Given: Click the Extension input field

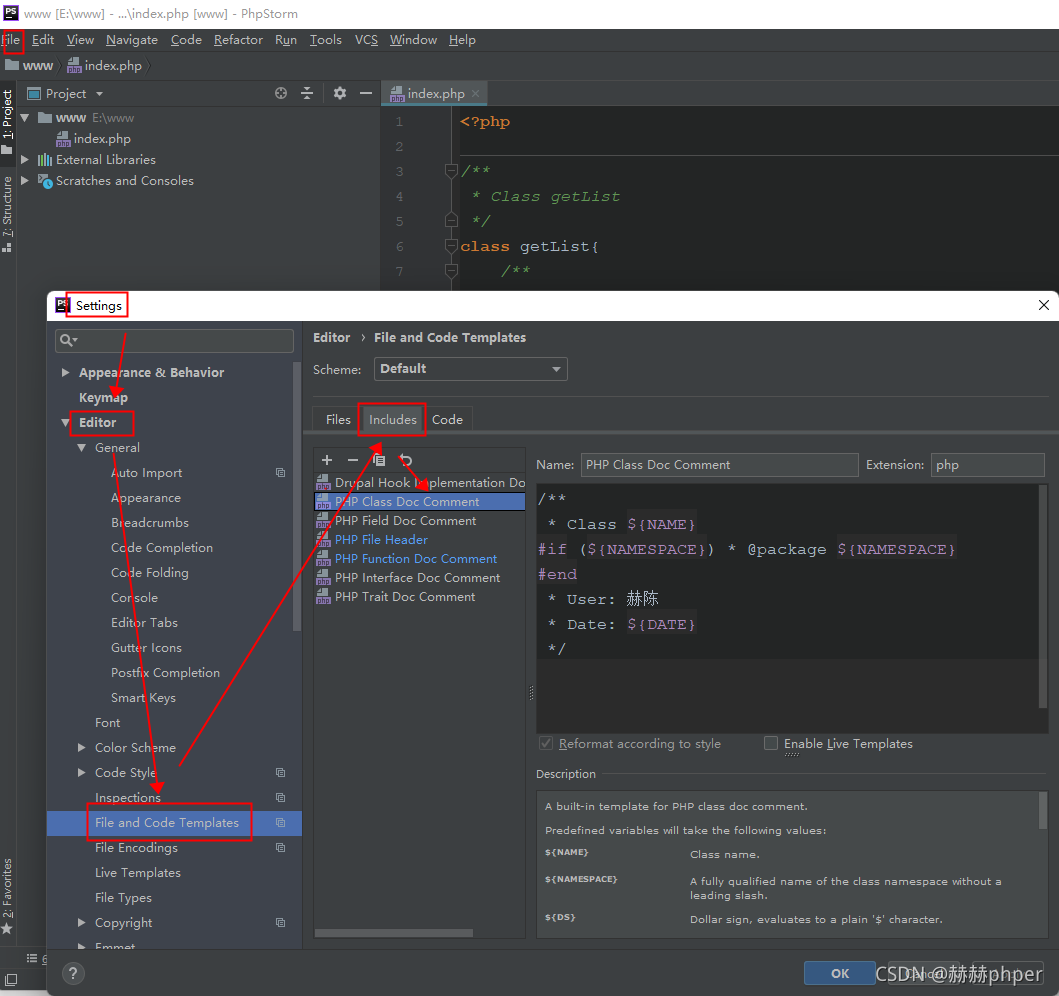Looking at the screenshot, I should [x=987, y=464].
